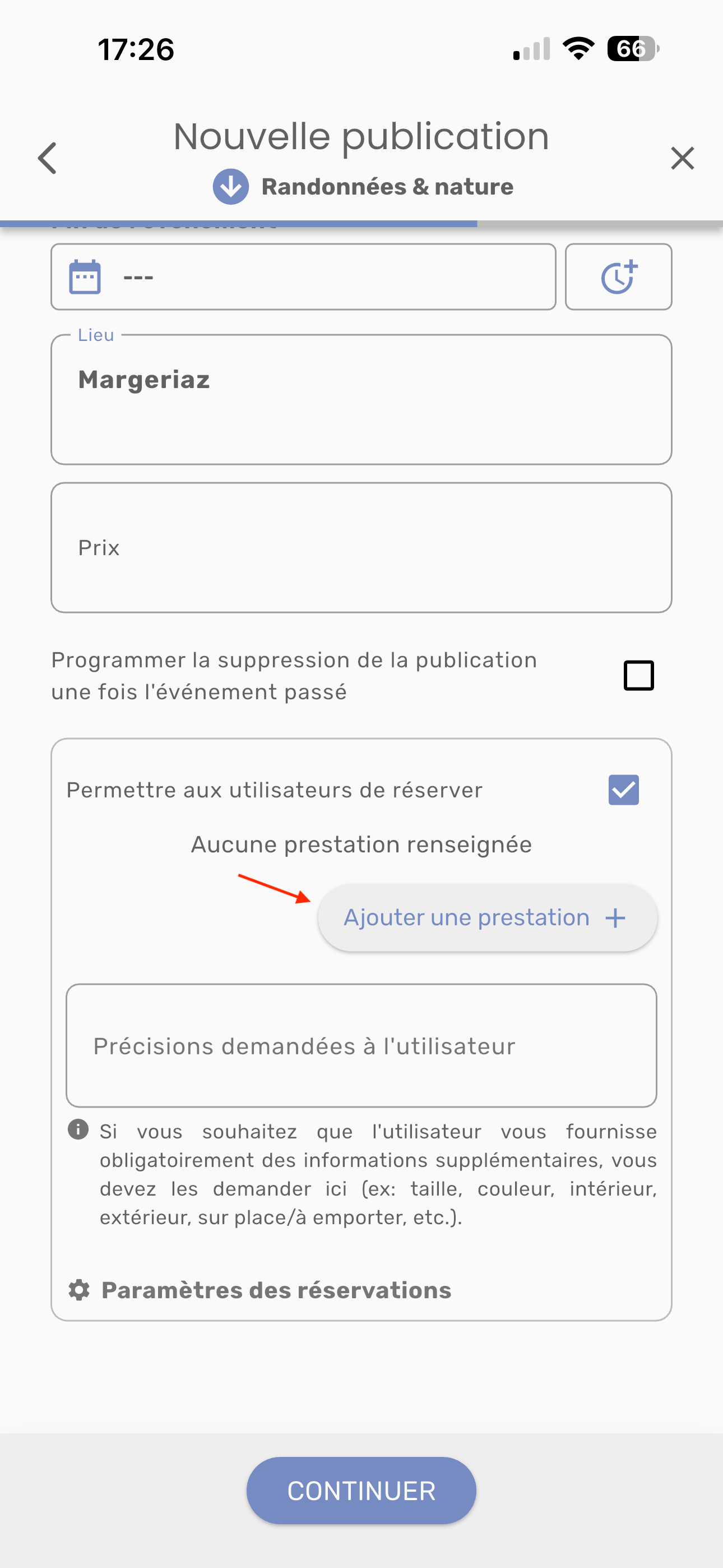Tap the blue down-arrow category icon

pyautogui.click(x=231, y=187)
